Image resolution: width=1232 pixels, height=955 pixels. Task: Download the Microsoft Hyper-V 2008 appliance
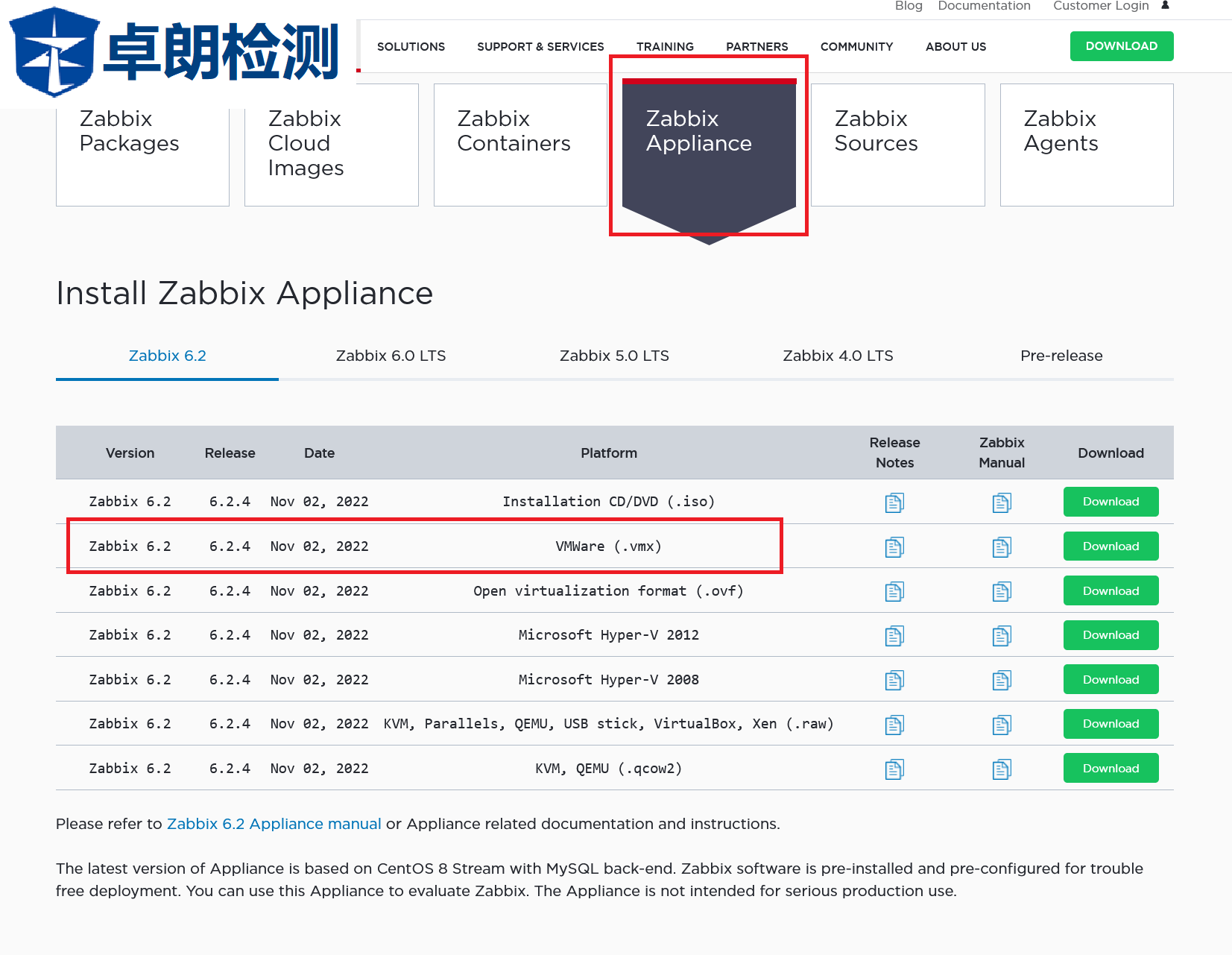pyautogui.click(x=1111, y=679)
